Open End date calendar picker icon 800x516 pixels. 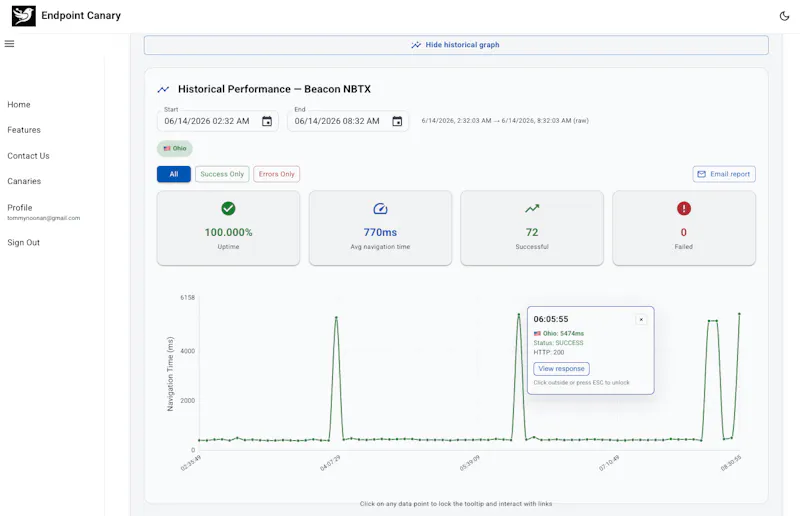(397, 121)
